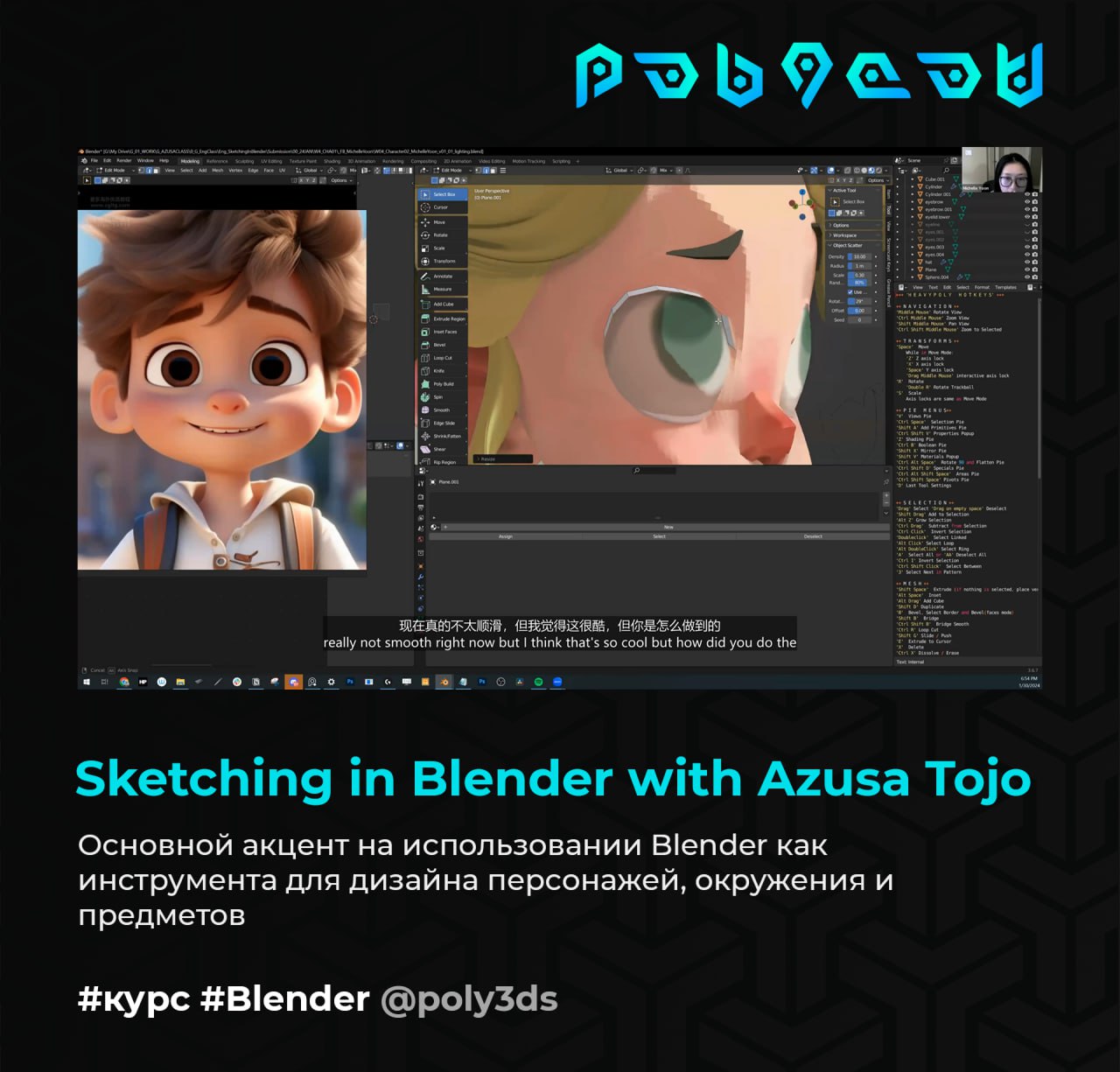Expand the Workspace panel
1120x1072 pixels.
click(x=853, y=235)
